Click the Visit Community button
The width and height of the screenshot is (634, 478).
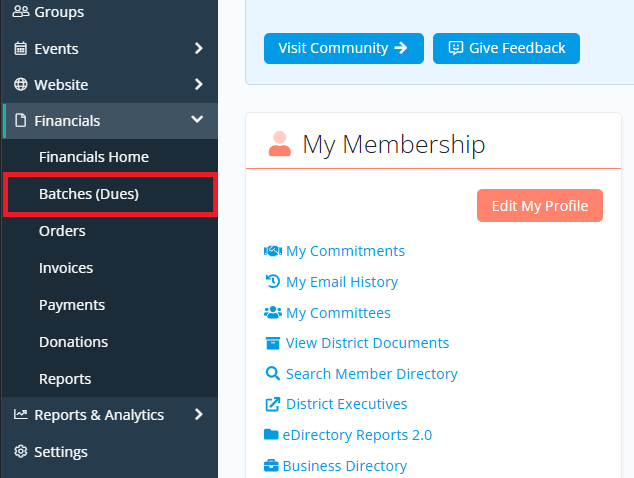tap(344, 48)
